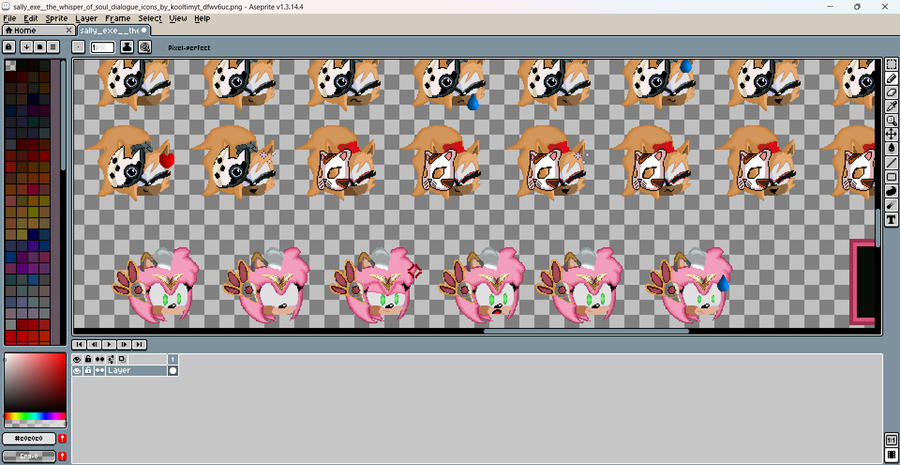Toggle continuous cels in timeline header

tap(100, 359)
